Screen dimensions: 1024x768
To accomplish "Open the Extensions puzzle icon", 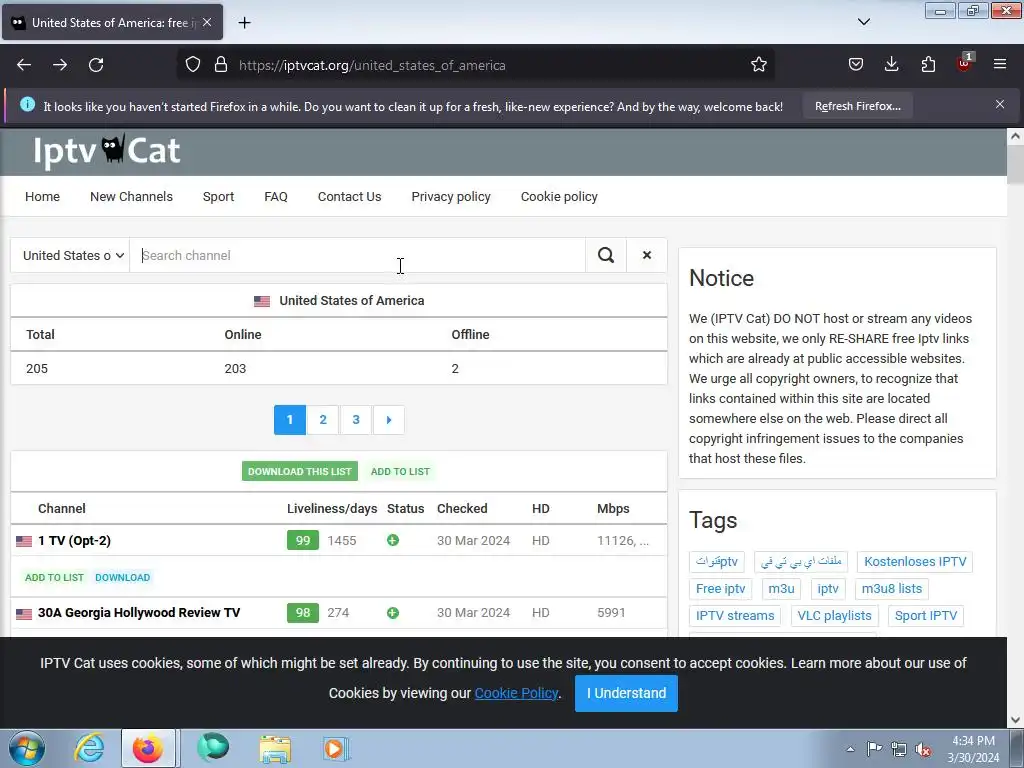I will 928,65.
